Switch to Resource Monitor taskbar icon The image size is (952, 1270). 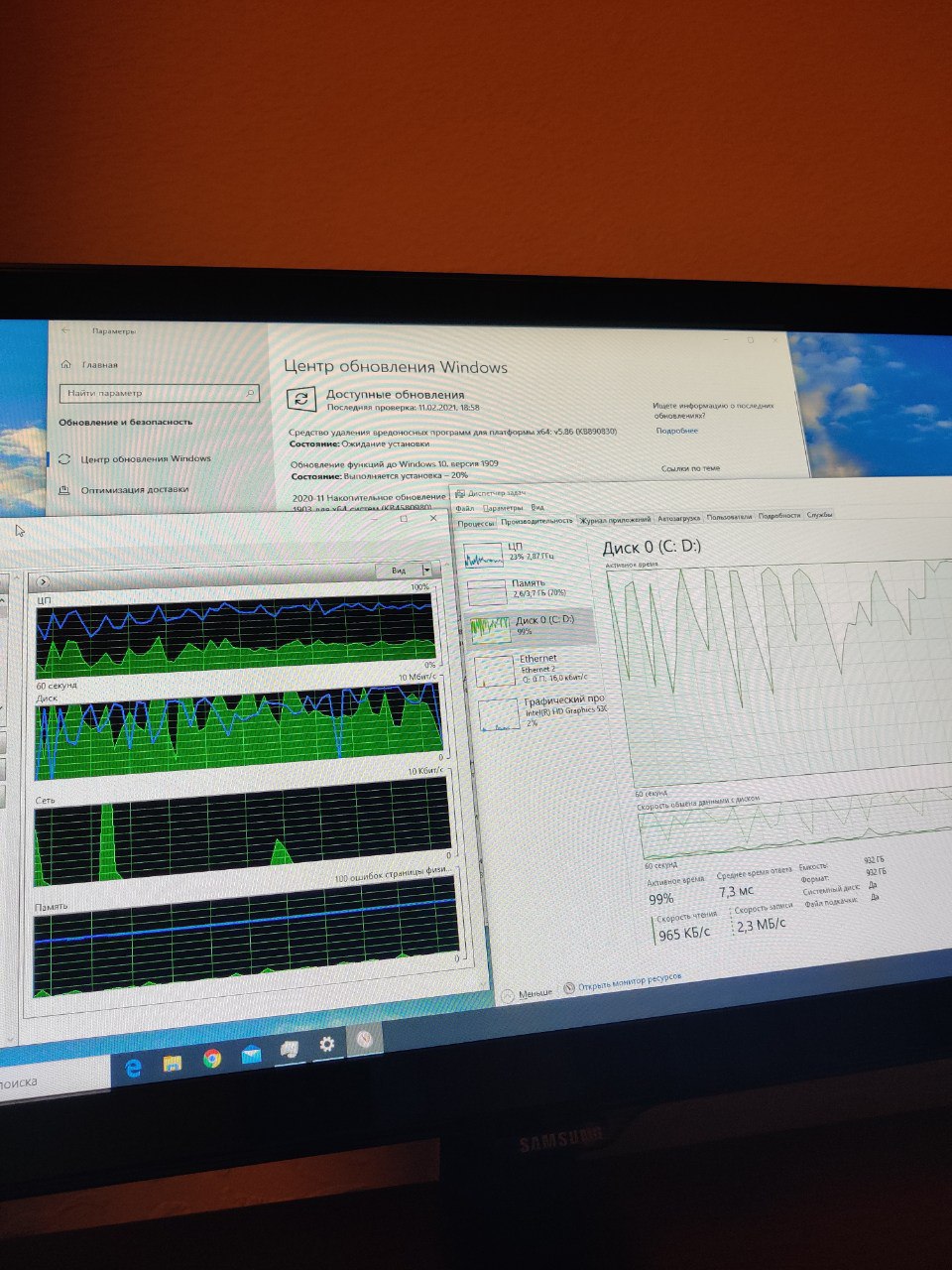point(364,1040)
